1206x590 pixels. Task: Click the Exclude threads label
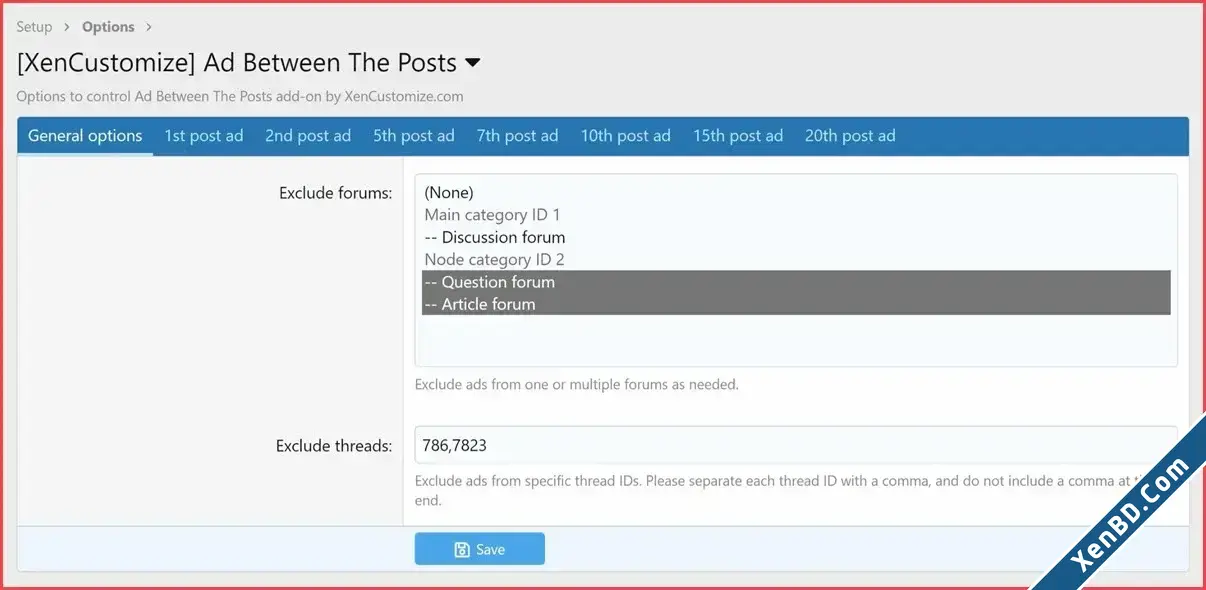click(x=334, y=446)
